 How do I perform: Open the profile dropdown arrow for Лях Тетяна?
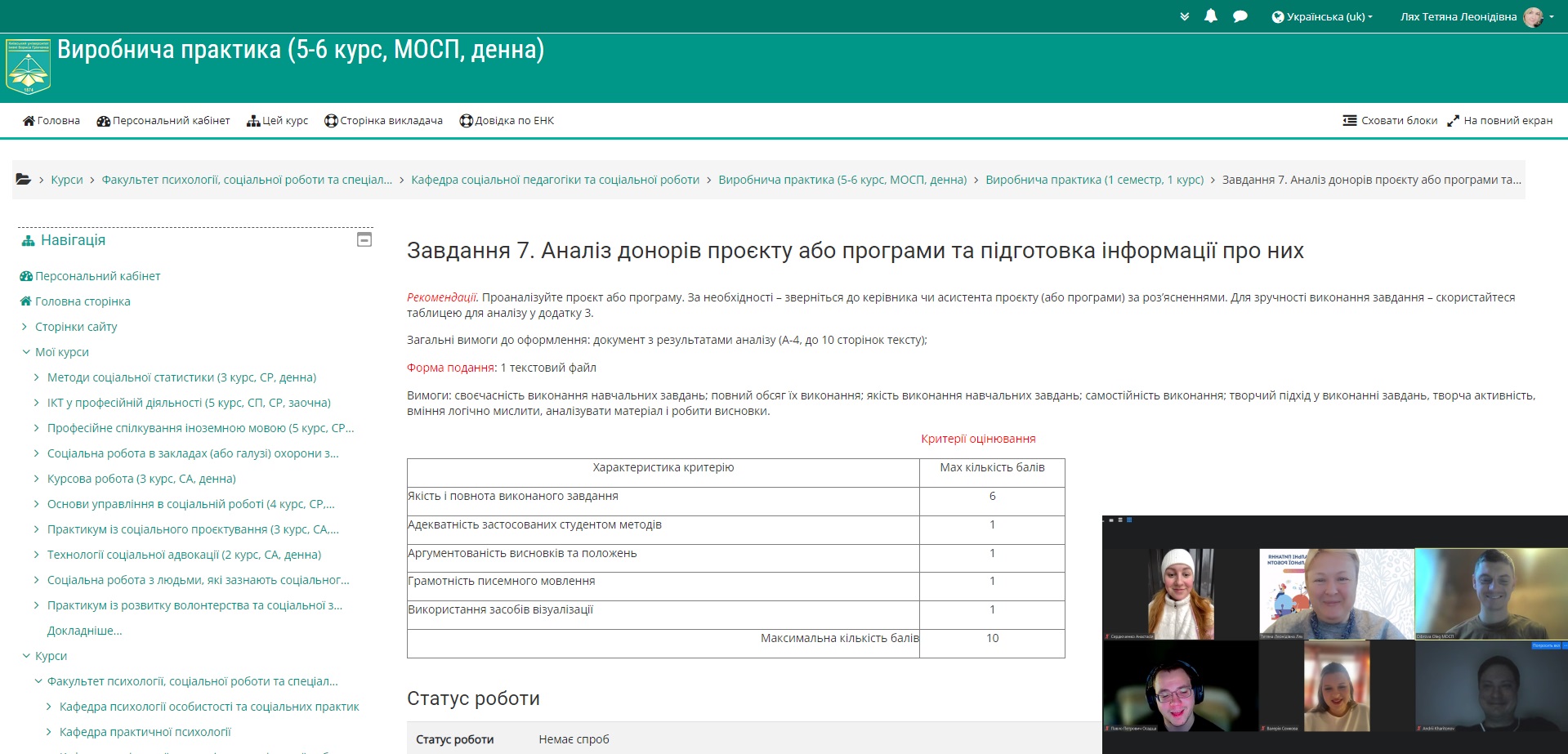tap(1551, 16)
